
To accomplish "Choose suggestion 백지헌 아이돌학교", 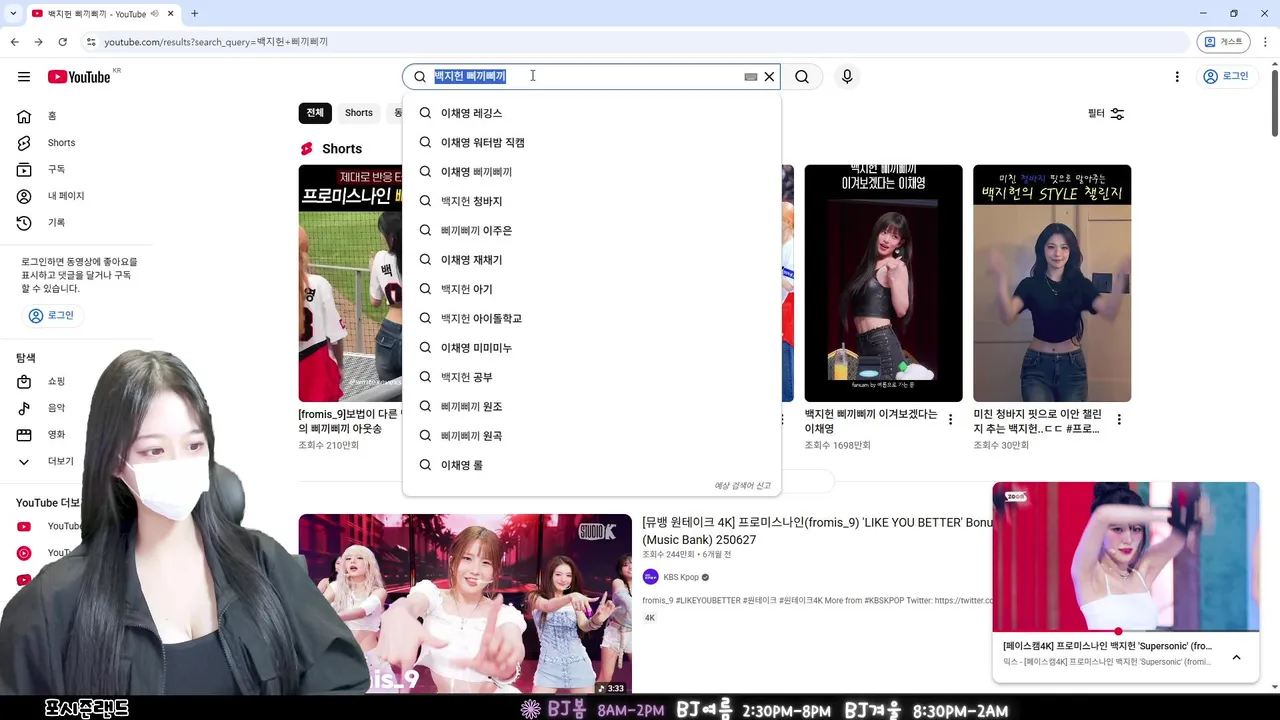I will 592,319.
